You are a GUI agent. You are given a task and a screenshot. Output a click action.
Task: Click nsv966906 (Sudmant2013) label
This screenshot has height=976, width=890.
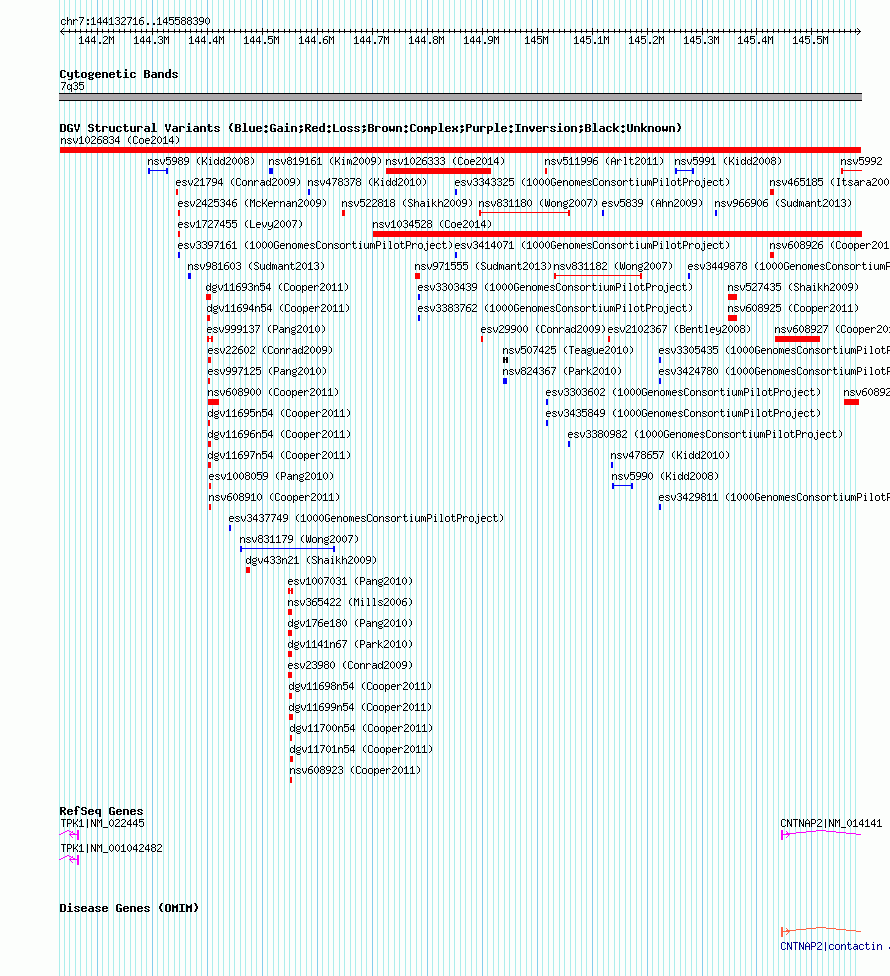click(783, 204)
